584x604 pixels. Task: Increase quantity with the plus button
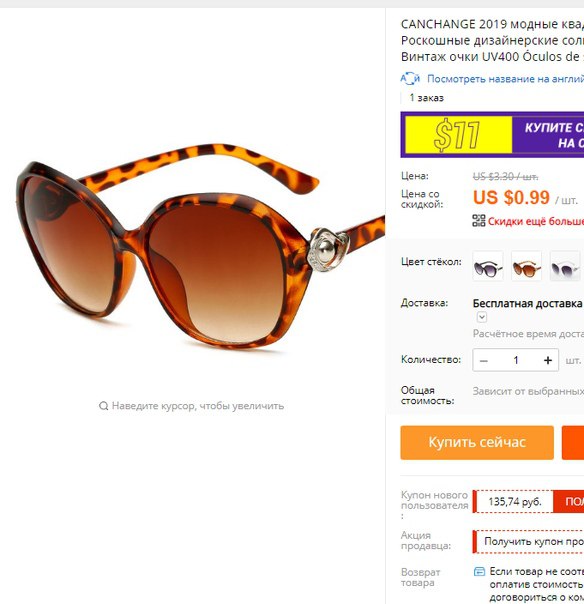point(548,361)
